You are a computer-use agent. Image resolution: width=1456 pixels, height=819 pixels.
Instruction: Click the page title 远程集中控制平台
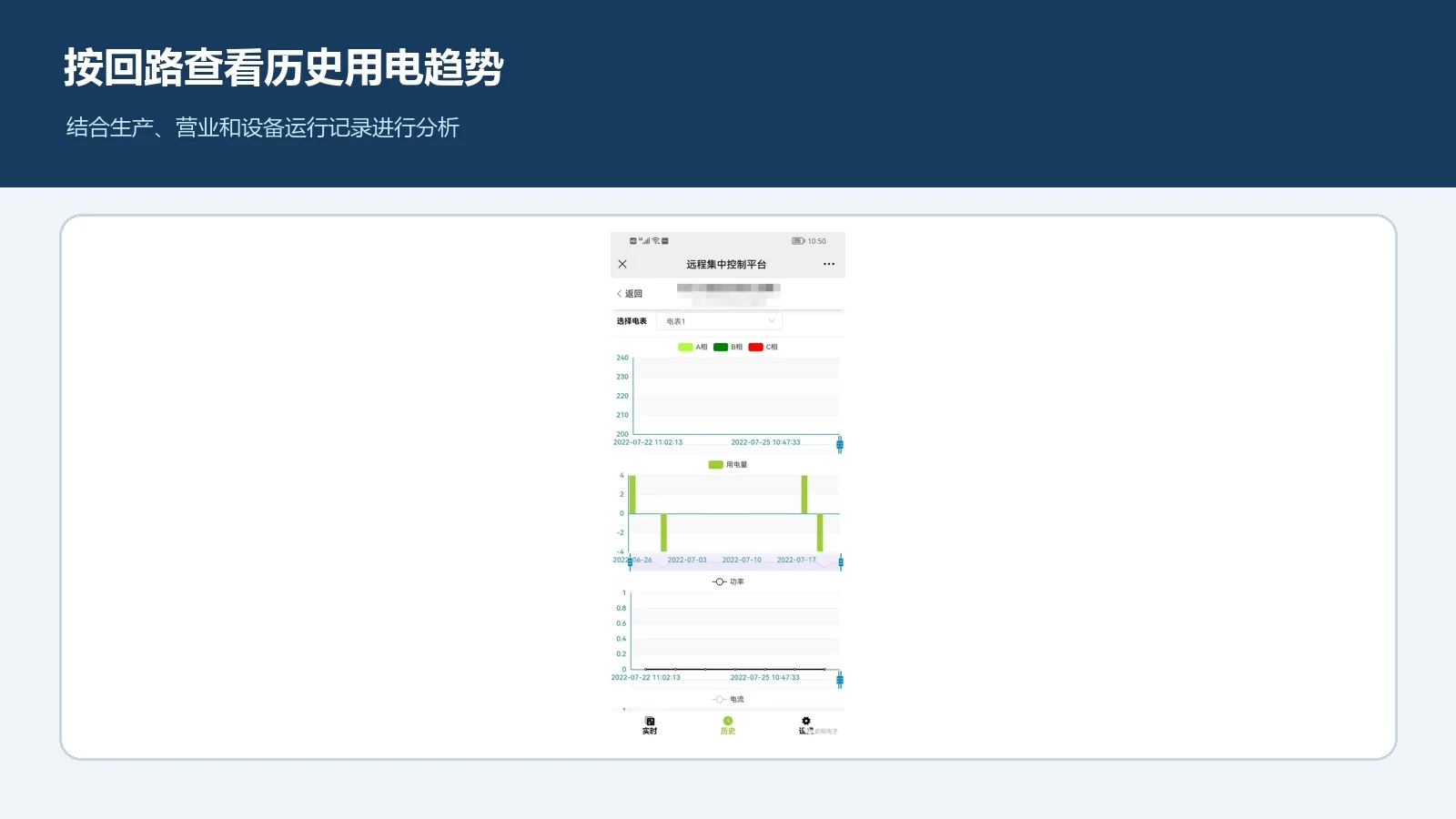(x=726, y=265)
